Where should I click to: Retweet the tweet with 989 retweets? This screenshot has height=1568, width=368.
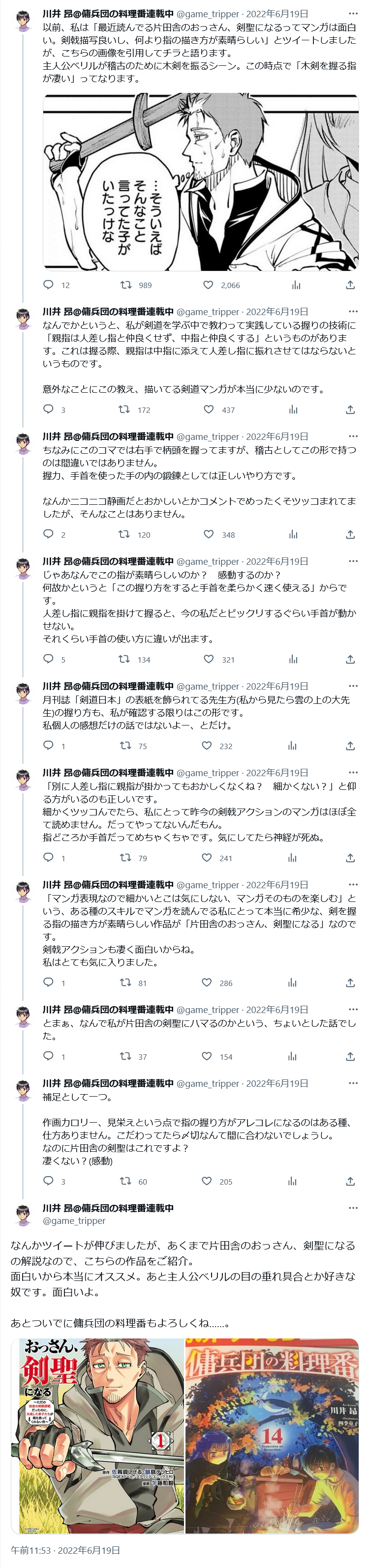tap(125, 285)
